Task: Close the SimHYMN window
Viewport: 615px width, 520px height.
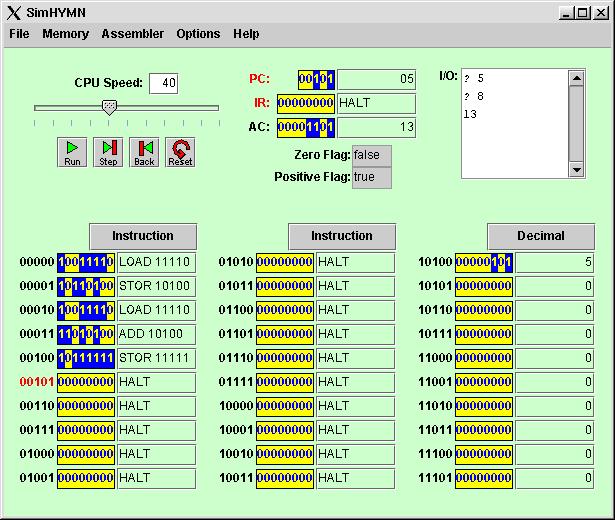Action: pyautogui.click(x=600, y=13)
